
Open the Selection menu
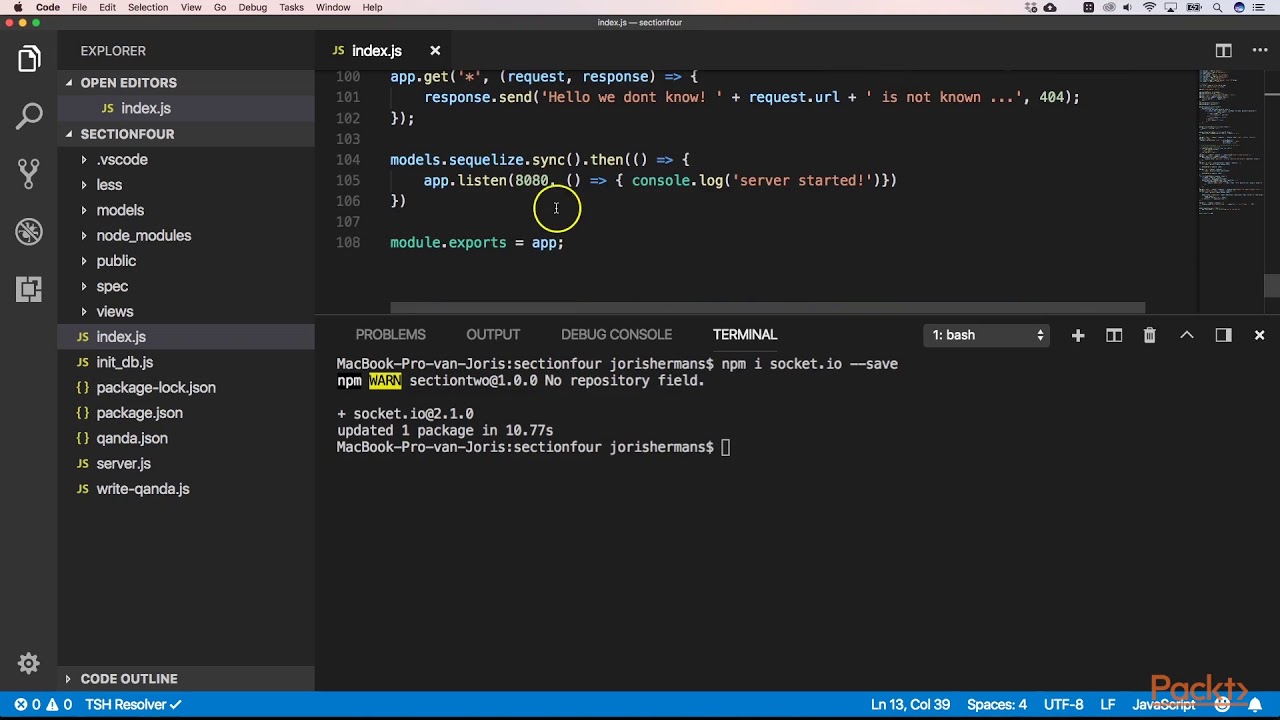pos(148,7)
